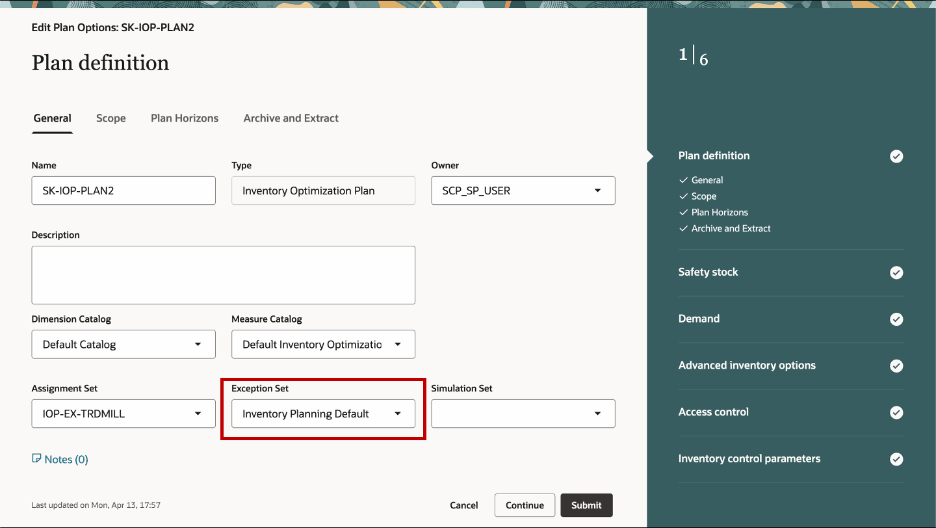Screen dimensions: 936x528
Task: Switch to the General tab
Action: click(53, 118)
